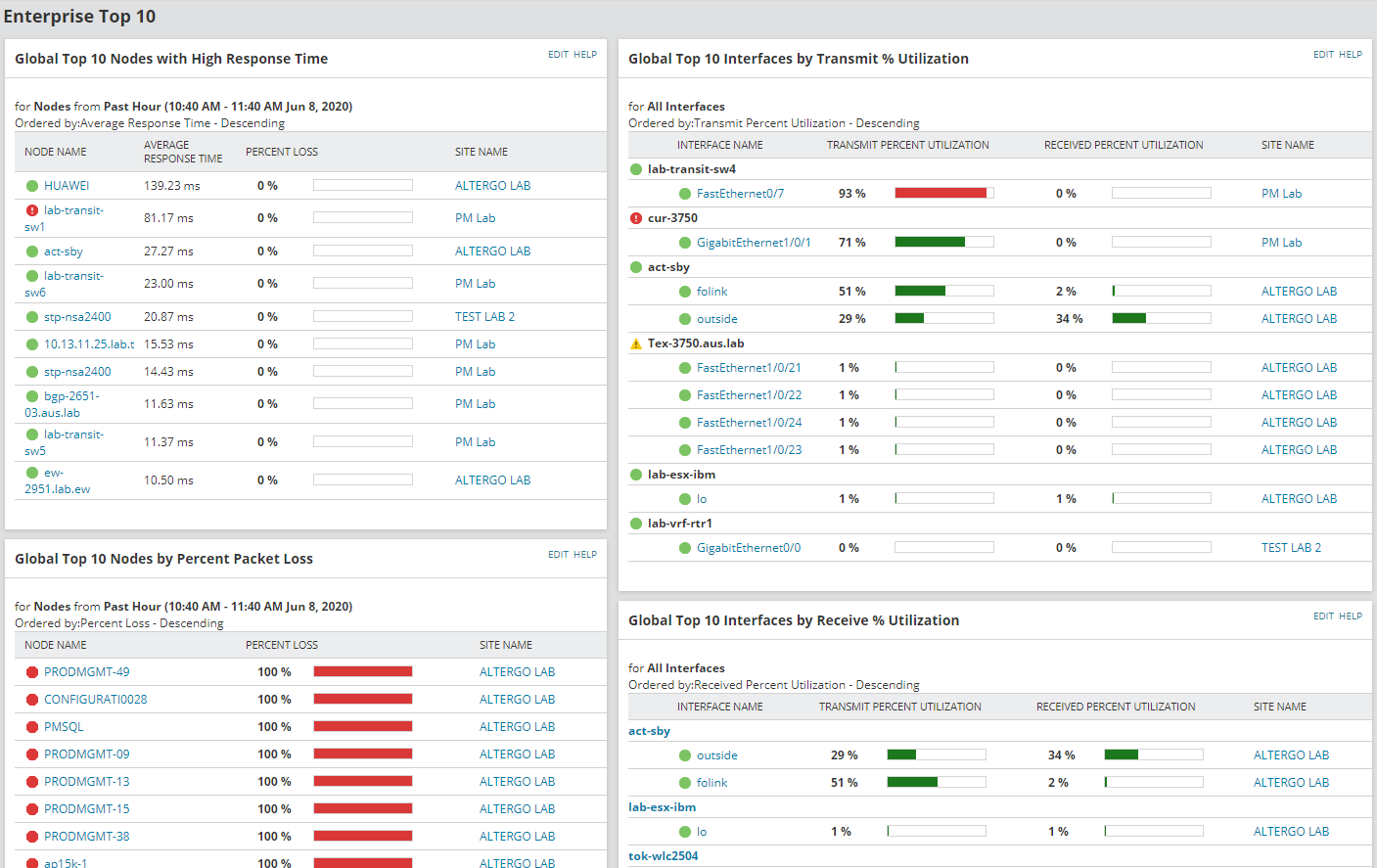This screenshot has width=1377, height=868.
Task: Click the green icon beside FastEthernet1/0/21
Action: (685, 368)
